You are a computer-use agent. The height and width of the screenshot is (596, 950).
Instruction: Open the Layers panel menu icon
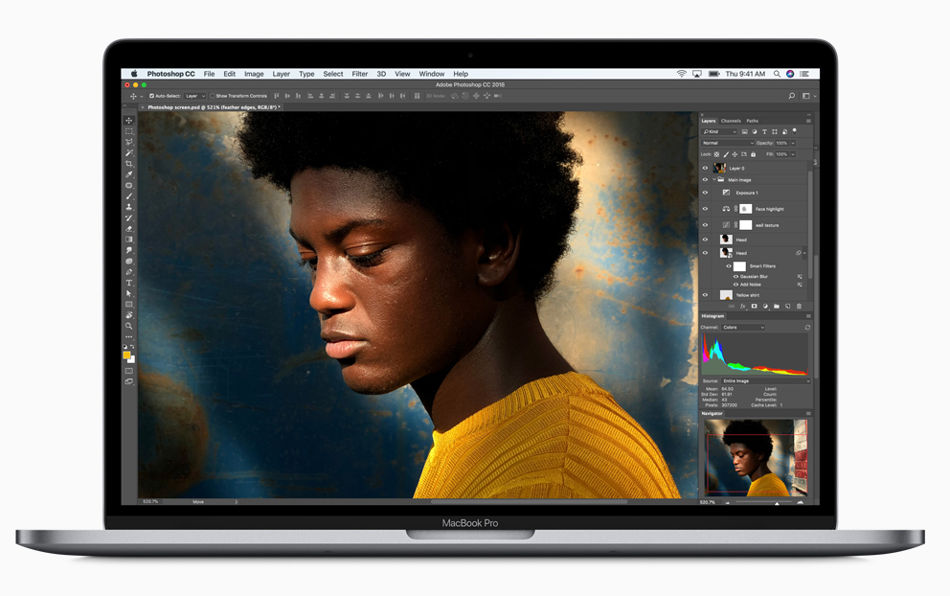pyautogui.click(x=808, y=121)
